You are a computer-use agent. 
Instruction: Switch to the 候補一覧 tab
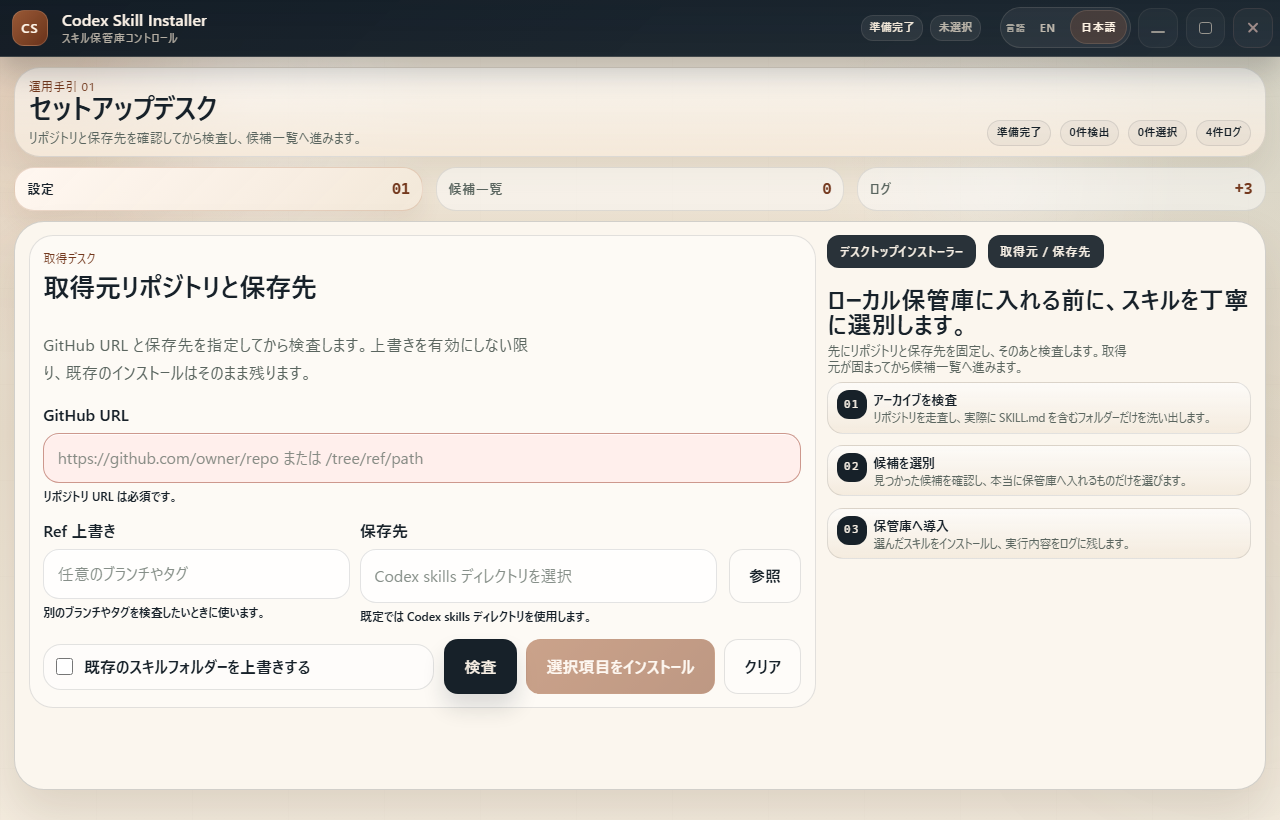[640, 189]
